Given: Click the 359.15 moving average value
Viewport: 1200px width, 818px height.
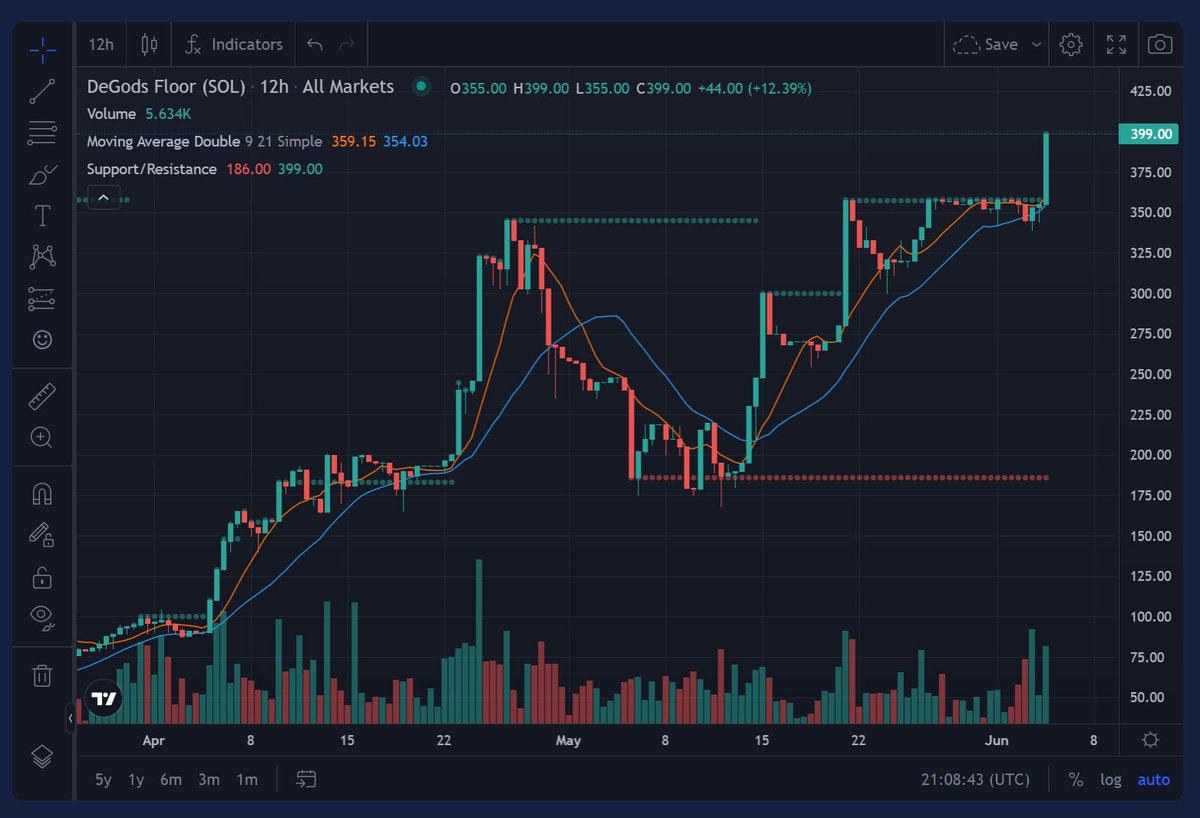Looking at the screenshot, I should 354,141.
